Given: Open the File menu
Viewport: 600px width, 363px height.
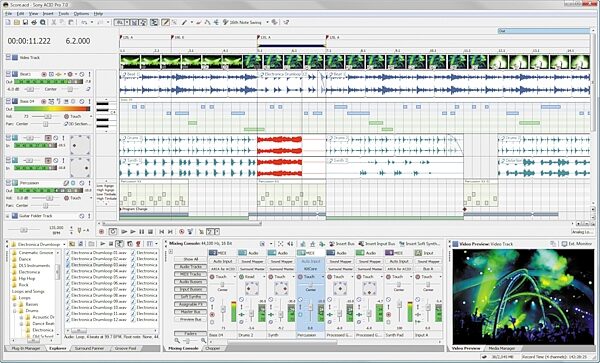Looking at the screenshot, I should point(8,14).
